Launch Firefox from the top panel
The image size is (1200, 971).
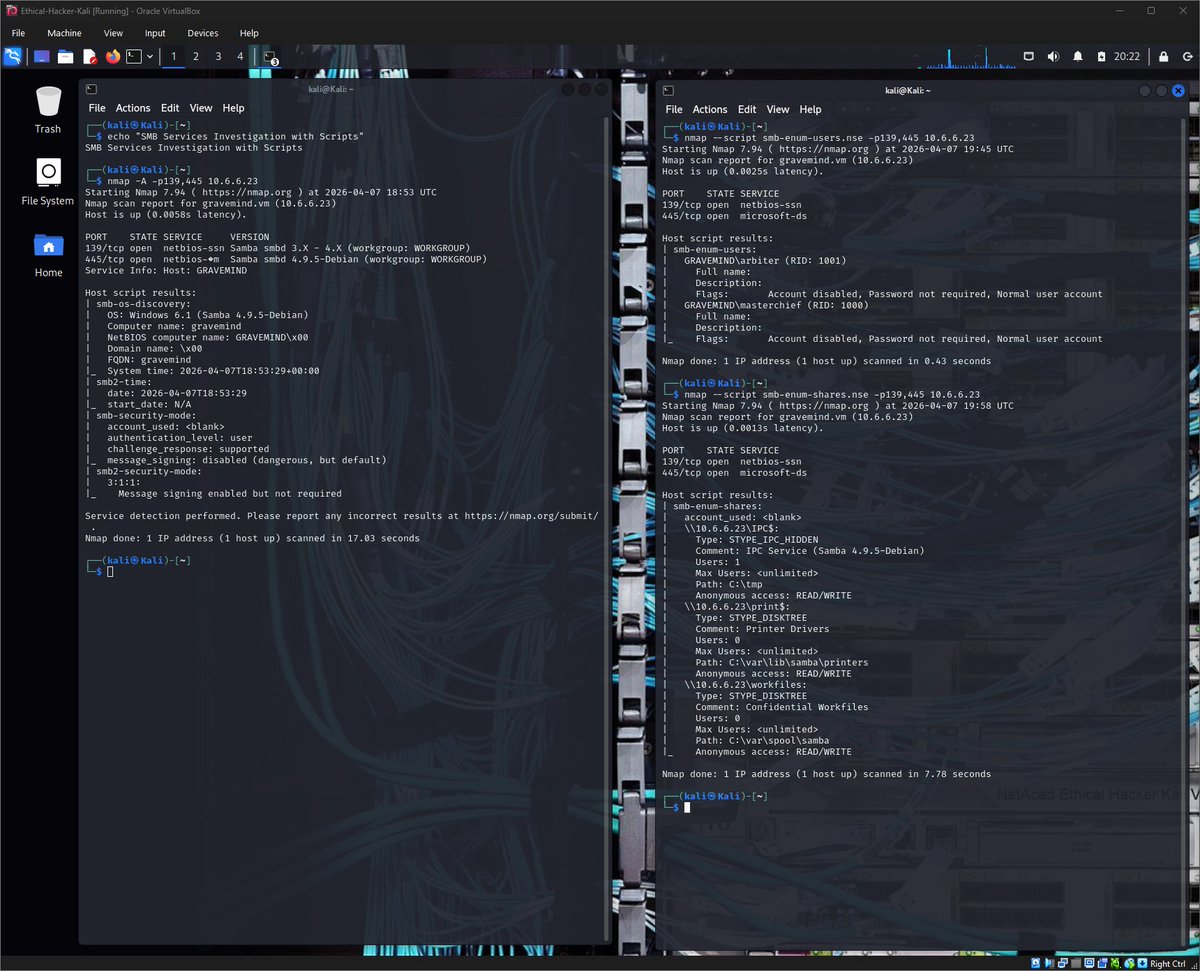pos(112,56)
